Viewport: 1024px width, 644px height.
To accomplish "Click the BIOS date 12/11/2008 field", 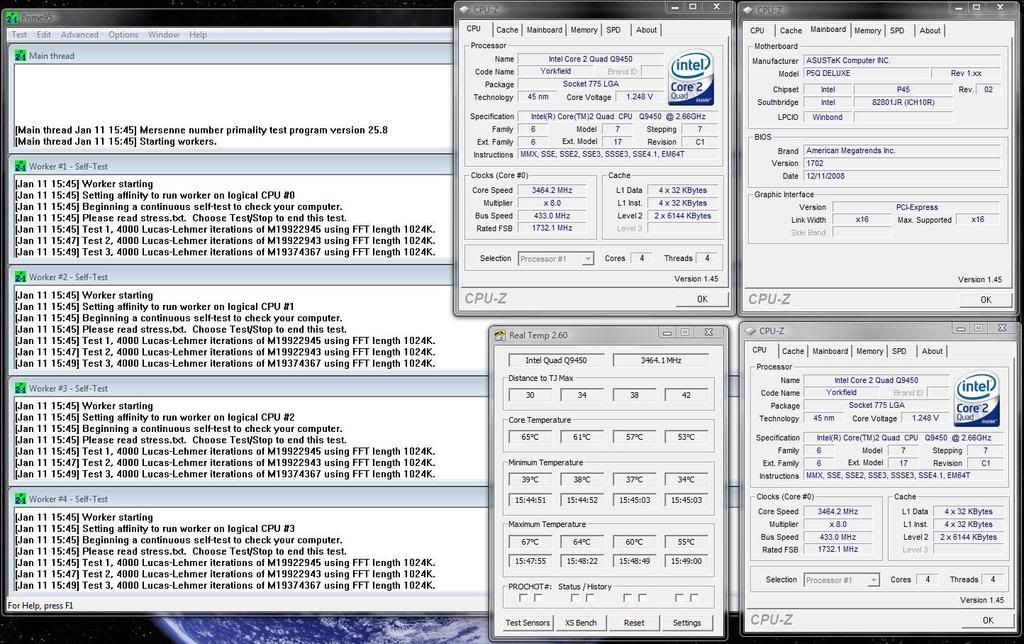I will [902, 176].
